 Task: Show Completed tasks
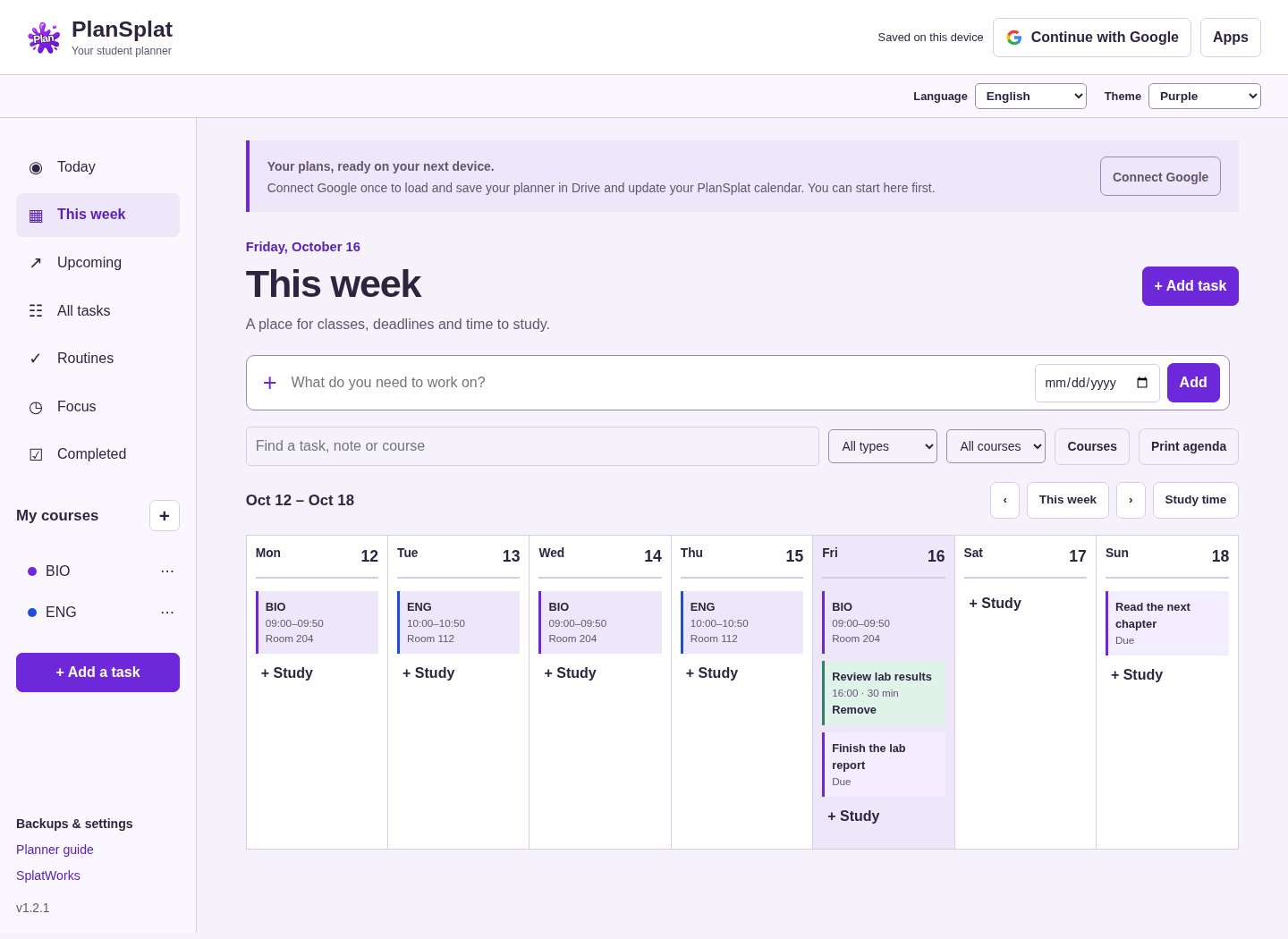pyautogui.click(x=97, y=454)
